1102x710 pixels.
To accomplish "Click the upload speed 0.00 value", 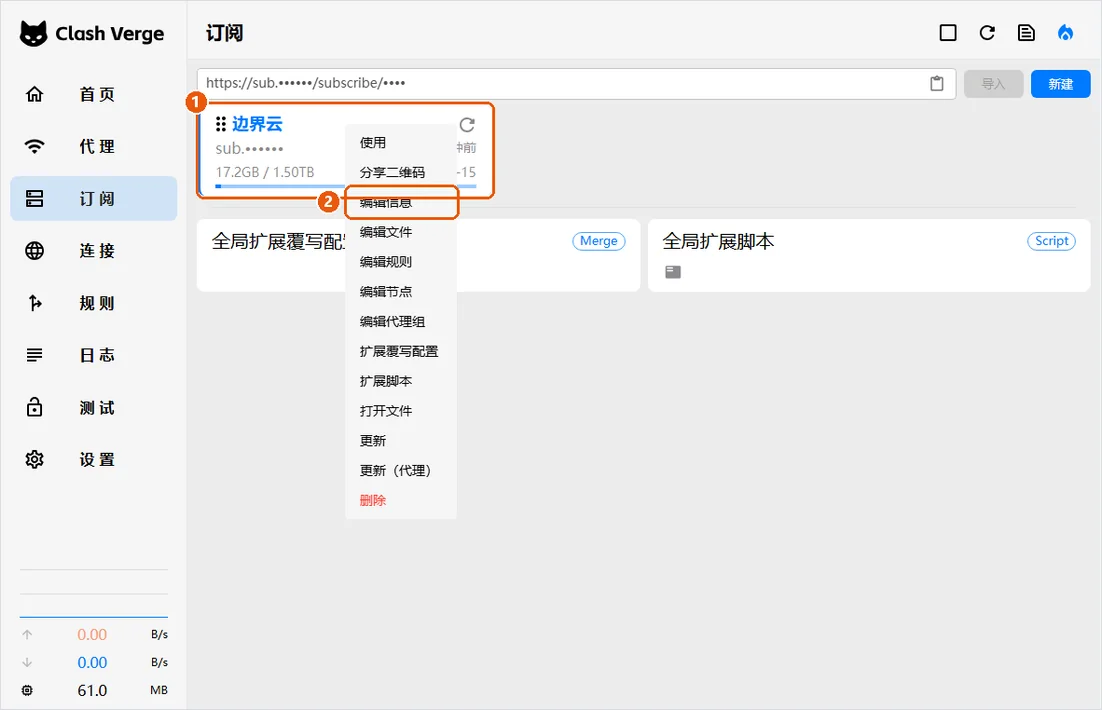I will point(92,635).
